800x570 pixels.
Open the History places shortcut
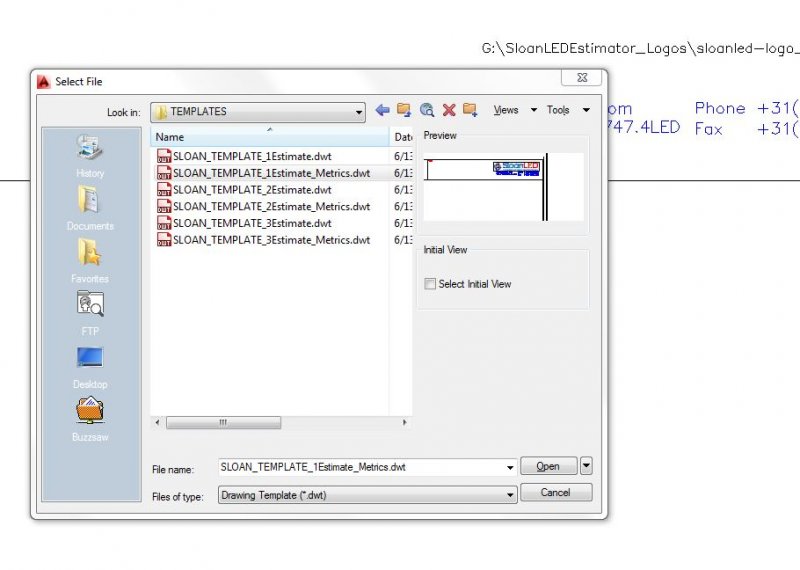(90, 156)
